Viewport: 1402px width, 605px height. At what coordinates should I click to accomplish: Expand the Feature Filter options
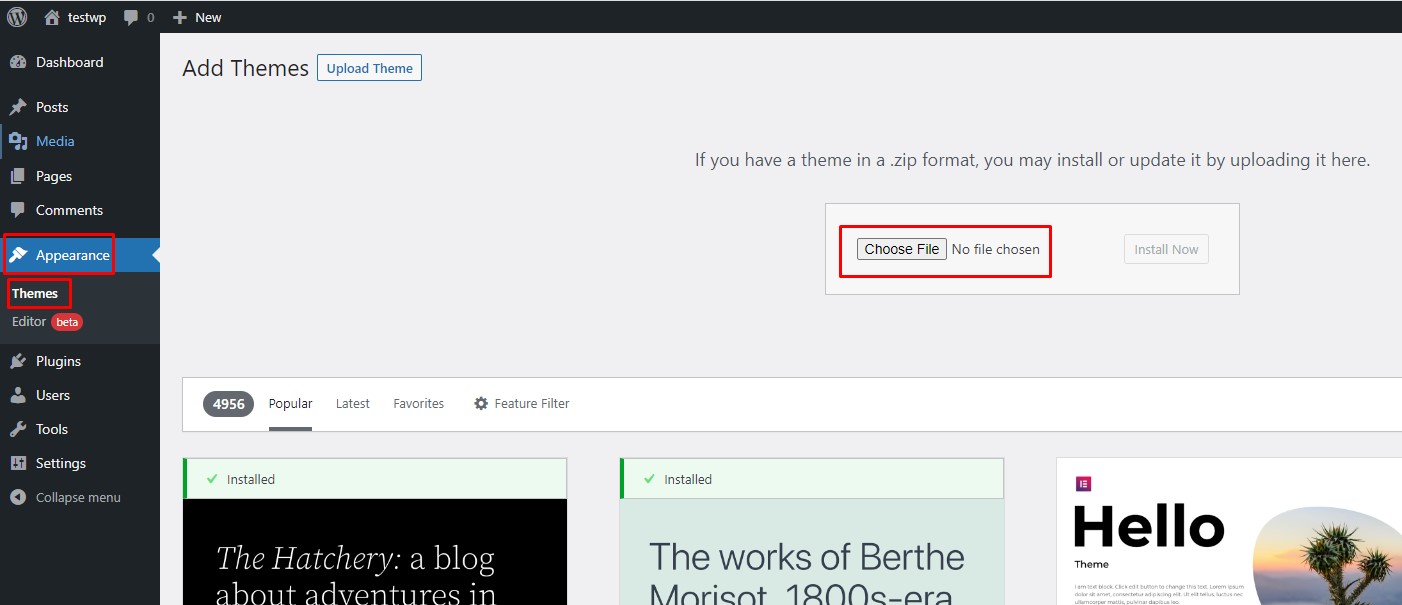(x=521, y=403)
